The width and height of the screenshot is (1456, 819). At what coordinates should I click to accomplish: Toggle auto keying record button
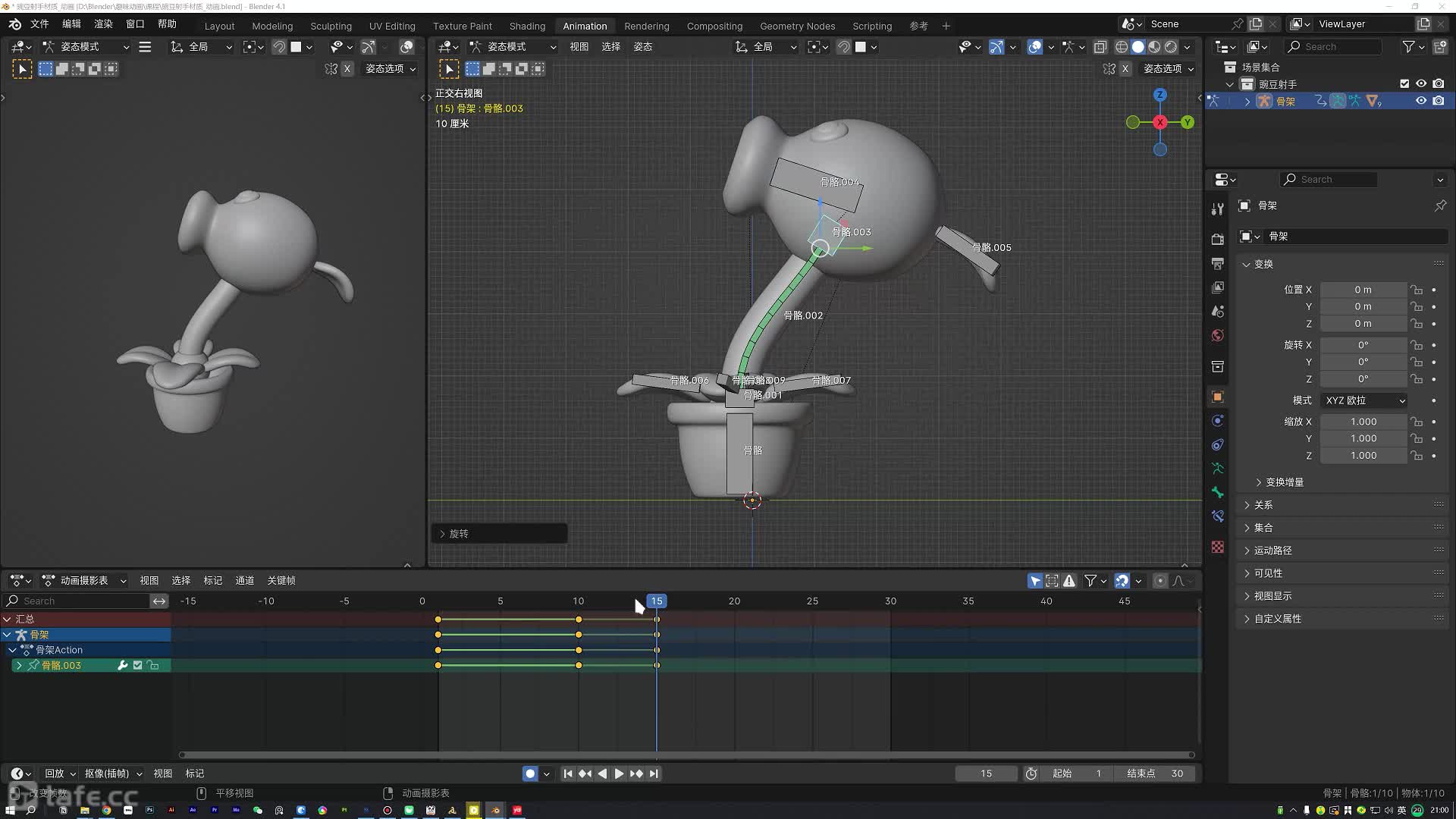coord(530,773)
